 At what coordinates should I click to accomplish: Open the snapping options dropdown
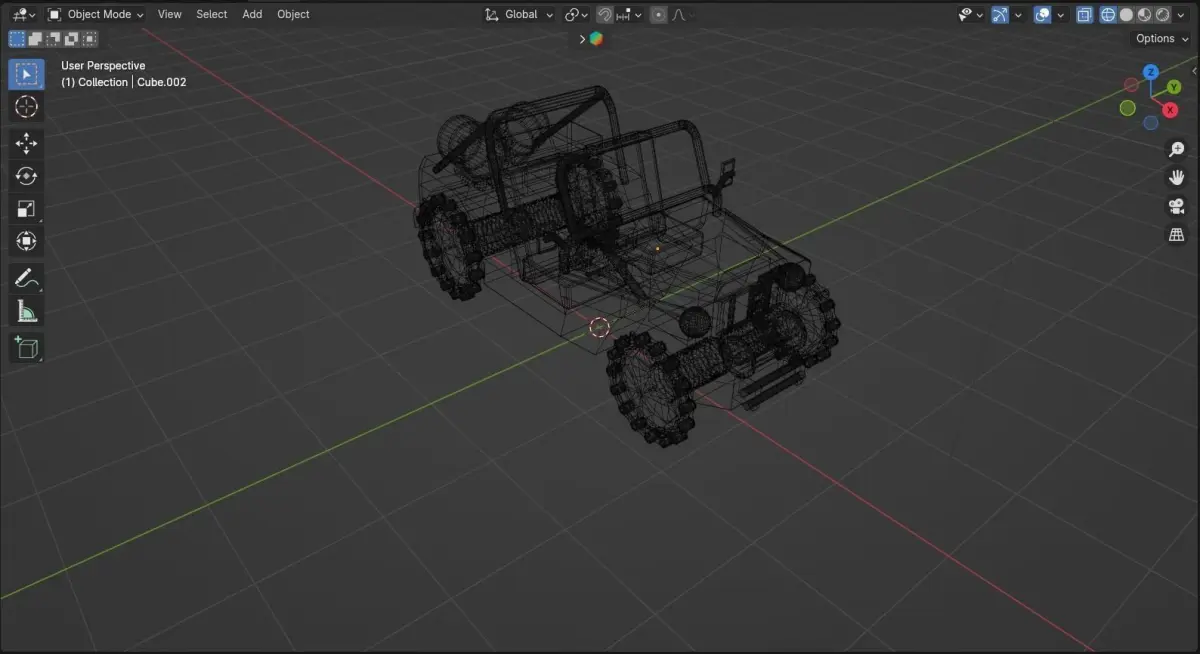point(629,15)
